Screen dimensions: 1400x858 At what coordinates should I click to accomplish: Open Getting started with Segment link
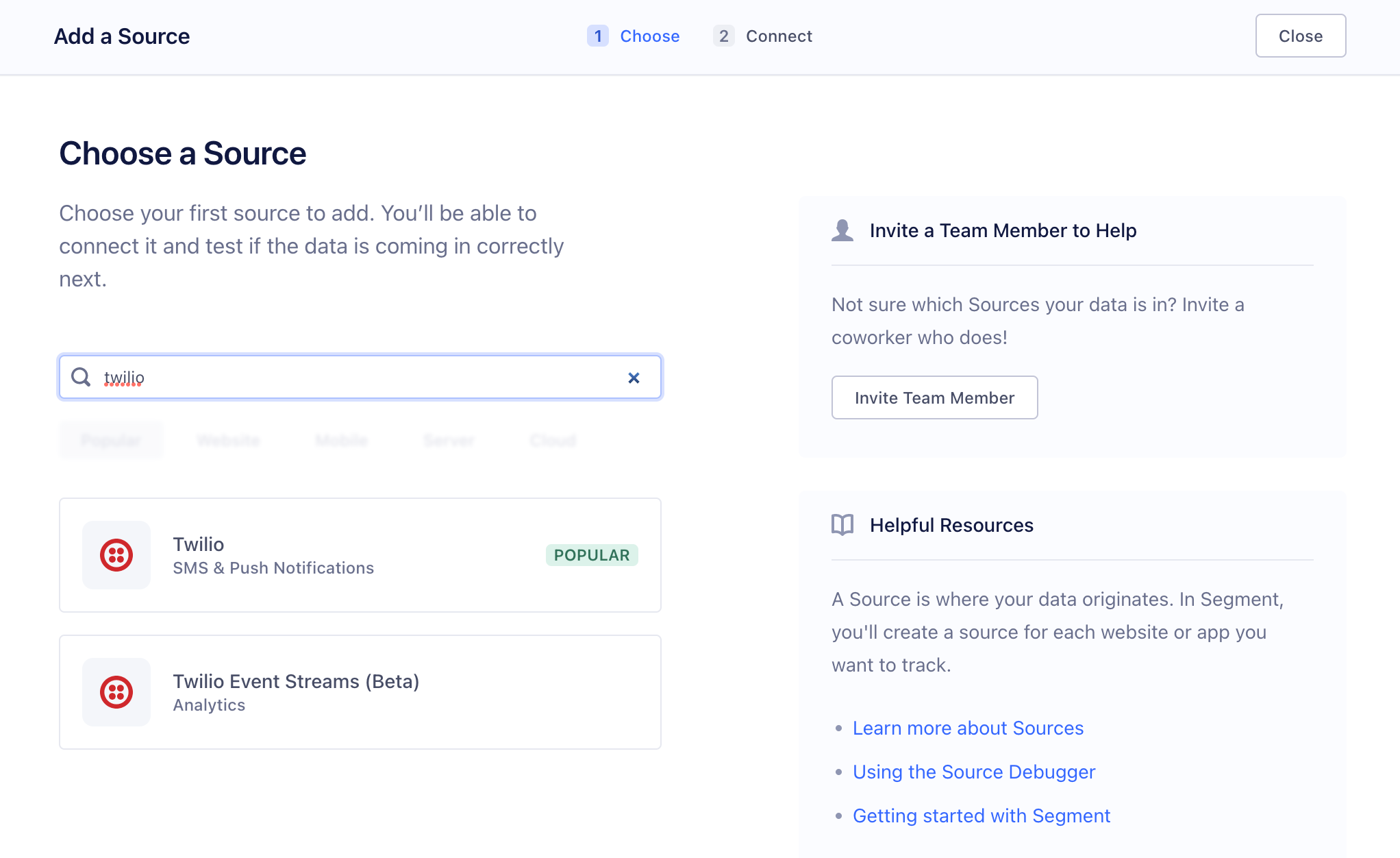coord(982,816)
